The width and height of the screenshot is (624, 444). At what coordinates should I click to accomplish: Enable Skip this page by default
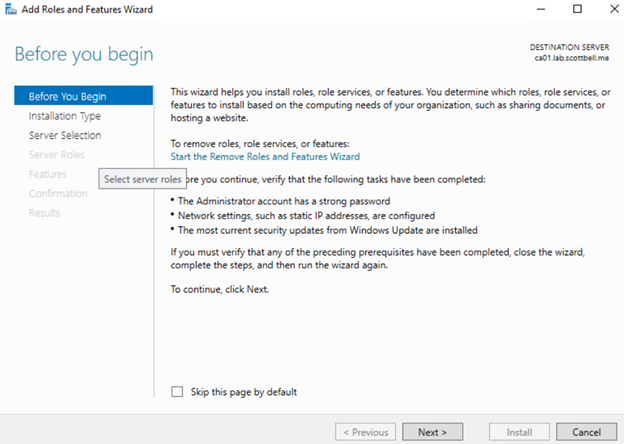178,392
